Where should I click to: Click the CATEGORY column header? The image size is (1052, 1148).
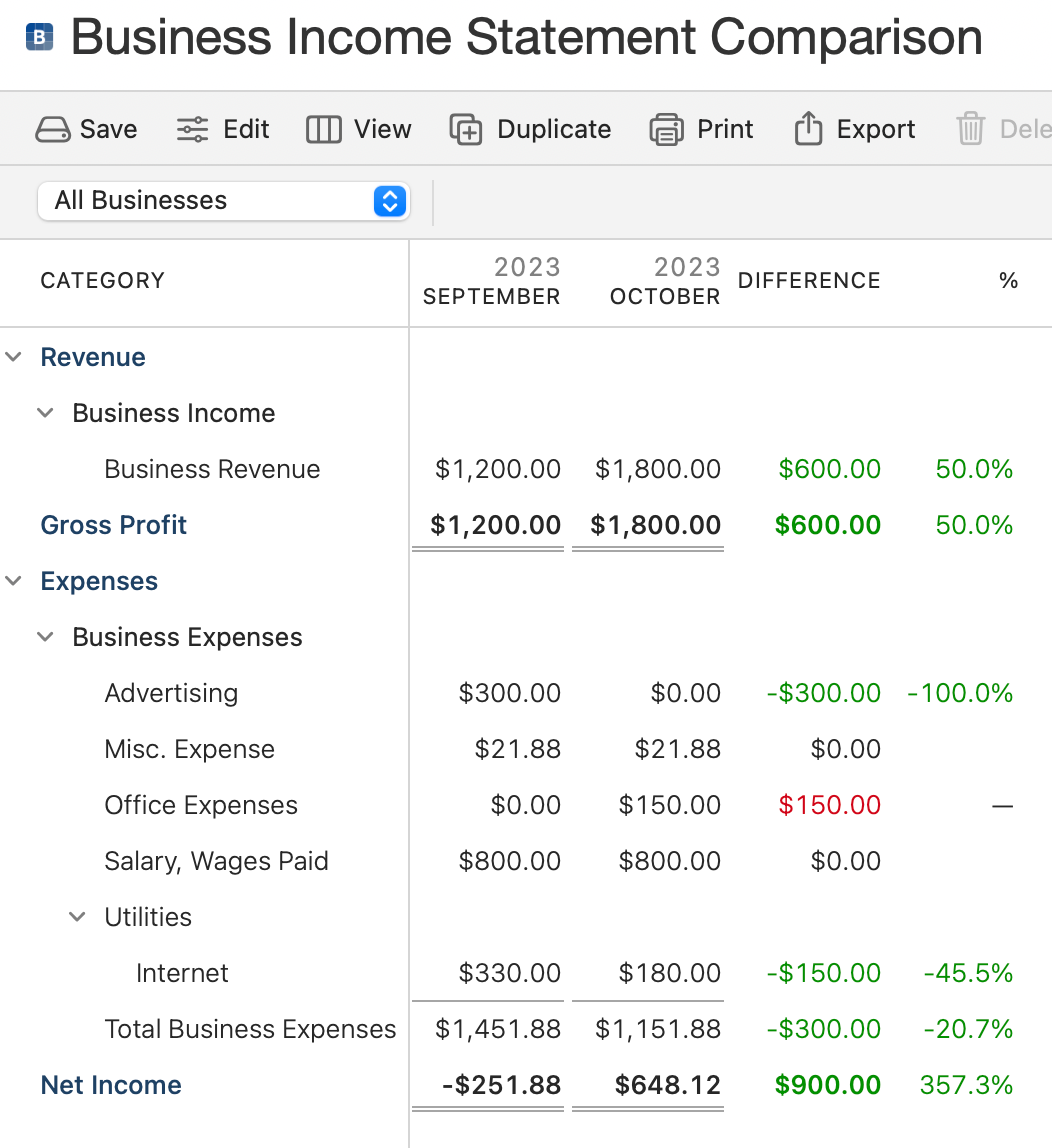[102, 281]
